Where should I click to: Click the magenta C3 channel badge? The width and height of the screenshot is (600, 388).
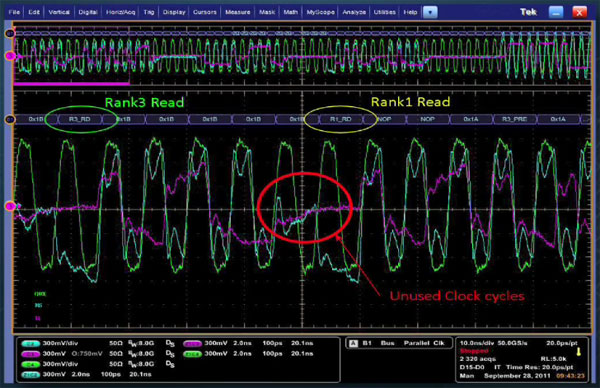pos(31,354)
